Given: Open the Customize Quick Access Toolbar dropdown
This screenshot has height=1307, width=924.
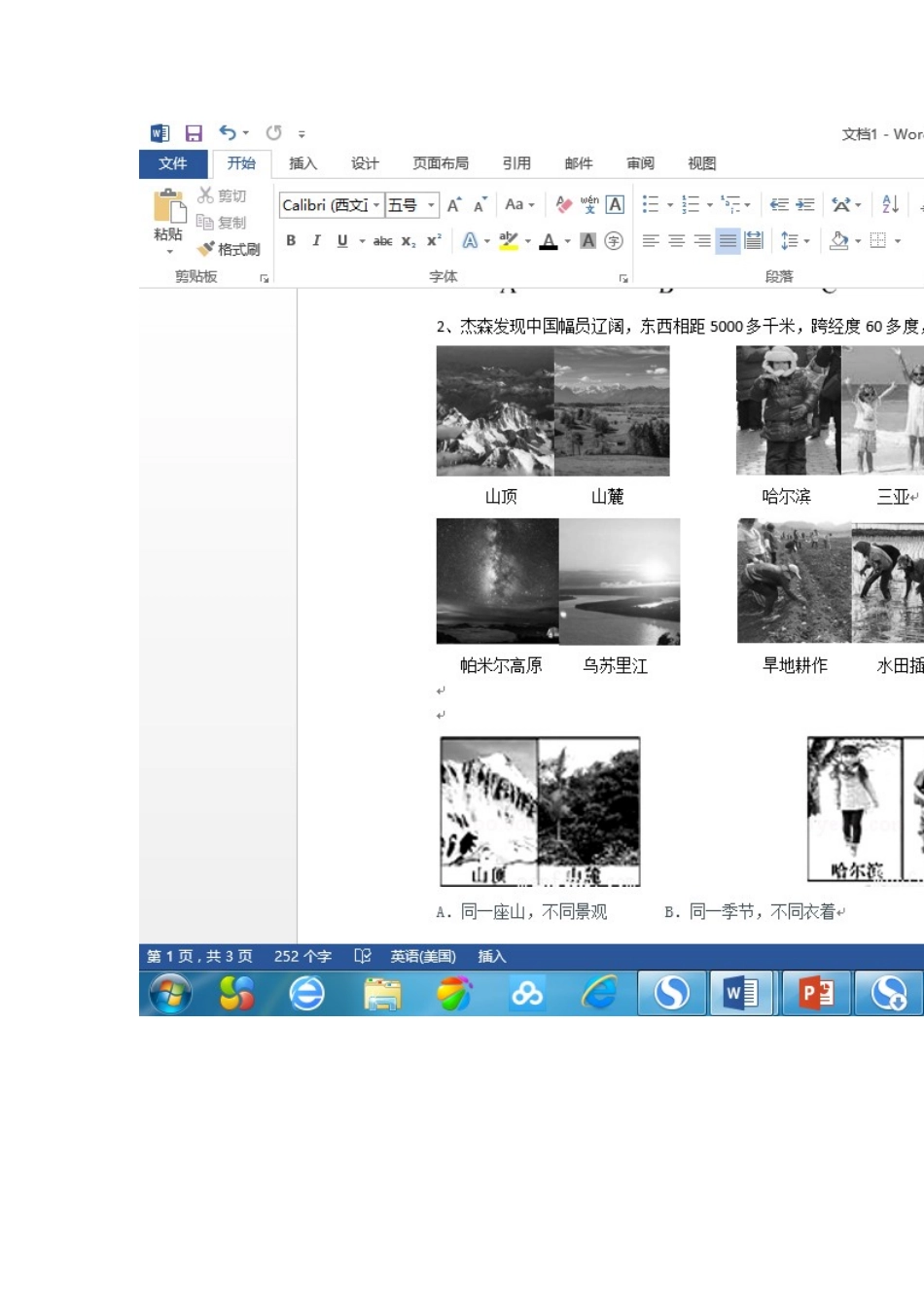Looking at the screenshot, I should click(302, 134).
